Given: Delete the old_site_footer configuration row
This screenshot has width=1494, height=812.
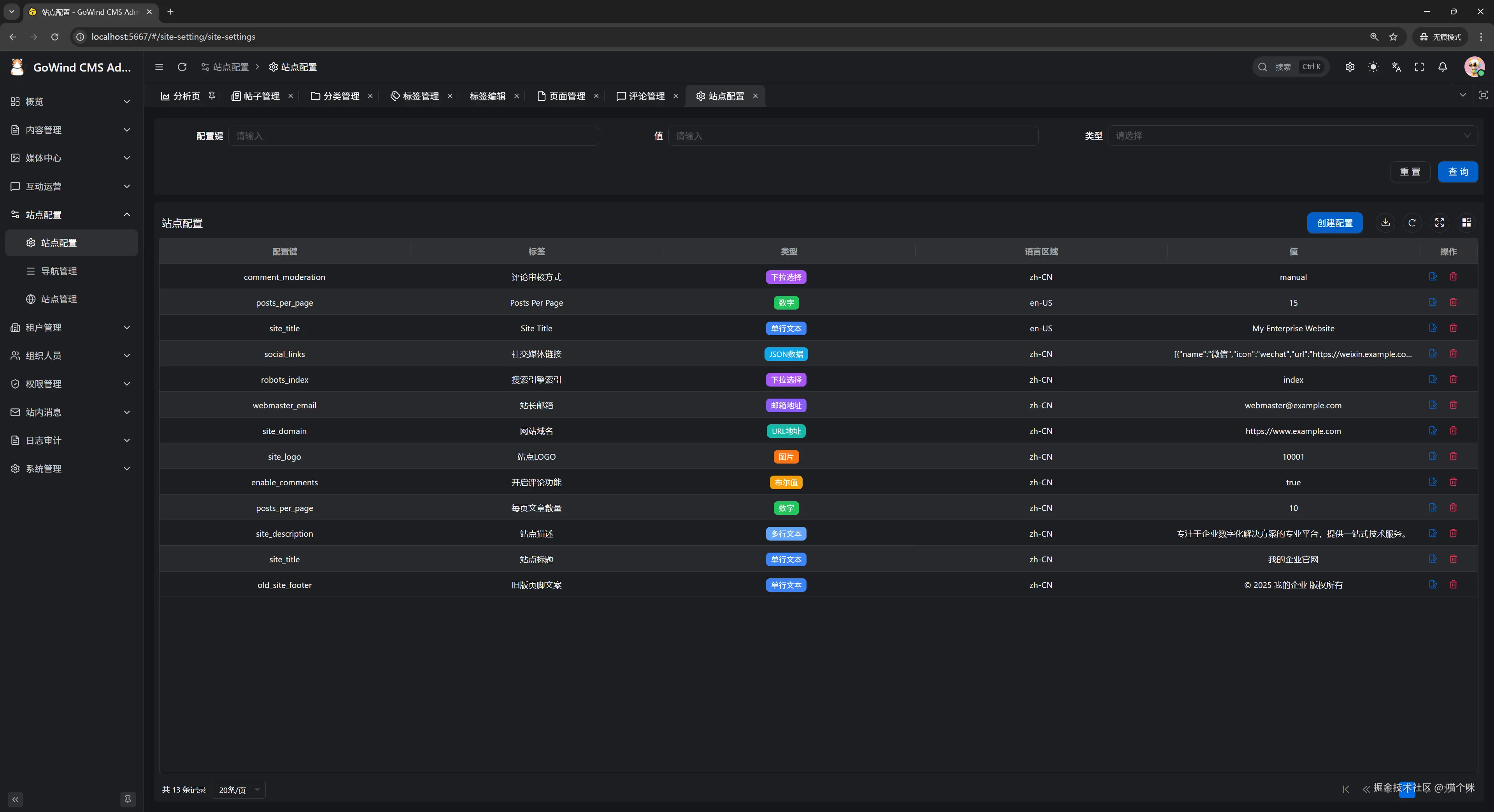Looking at the screenshot, I should point(1453,584).
